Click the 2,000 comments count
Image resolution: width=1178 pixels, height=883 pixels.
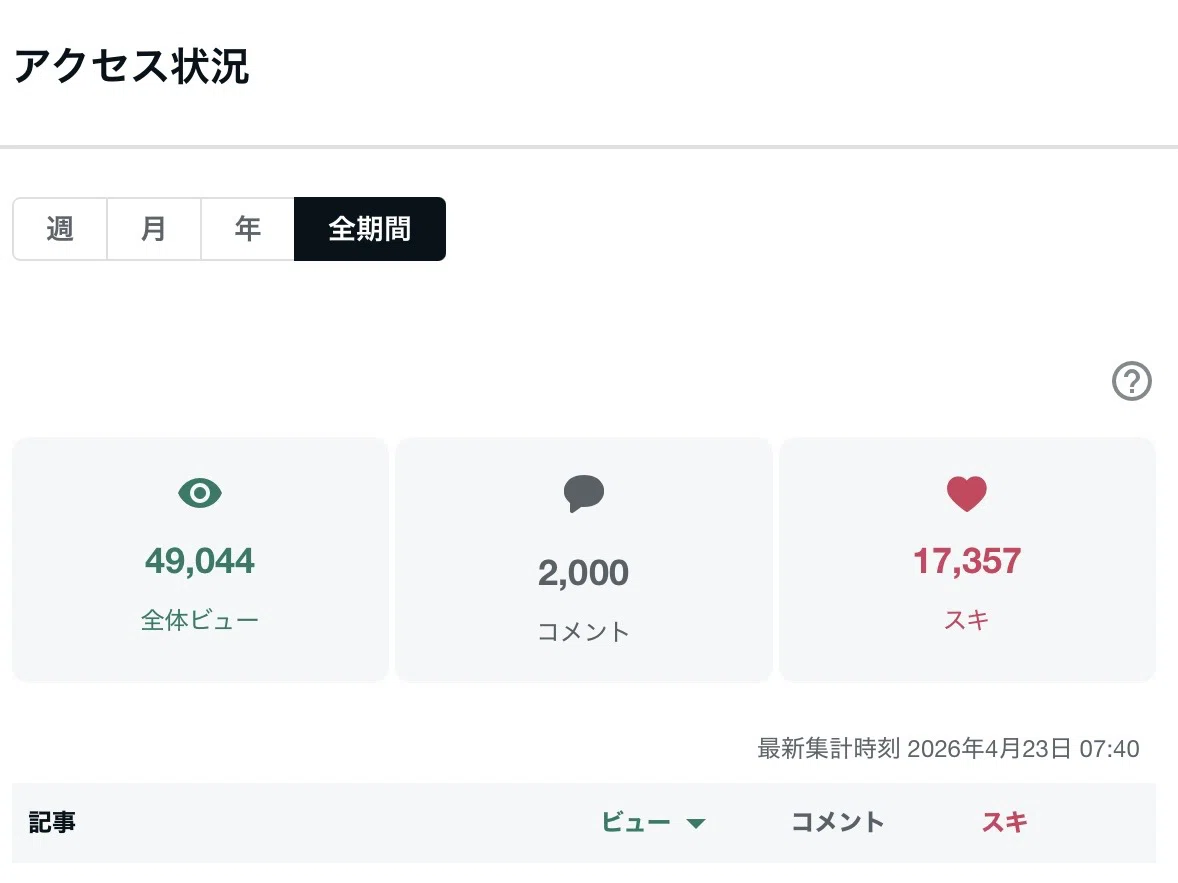(584, 573)
